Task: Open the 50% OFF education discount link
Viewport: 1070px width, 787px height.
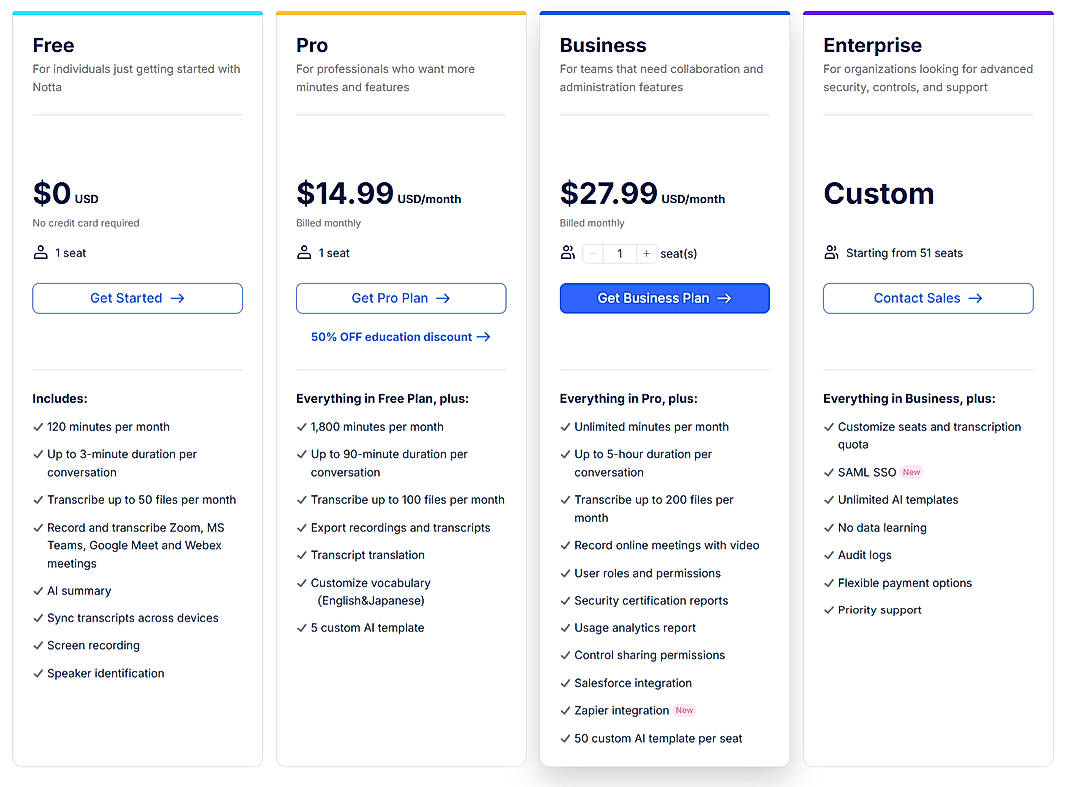Action: (x=401, y=337)
